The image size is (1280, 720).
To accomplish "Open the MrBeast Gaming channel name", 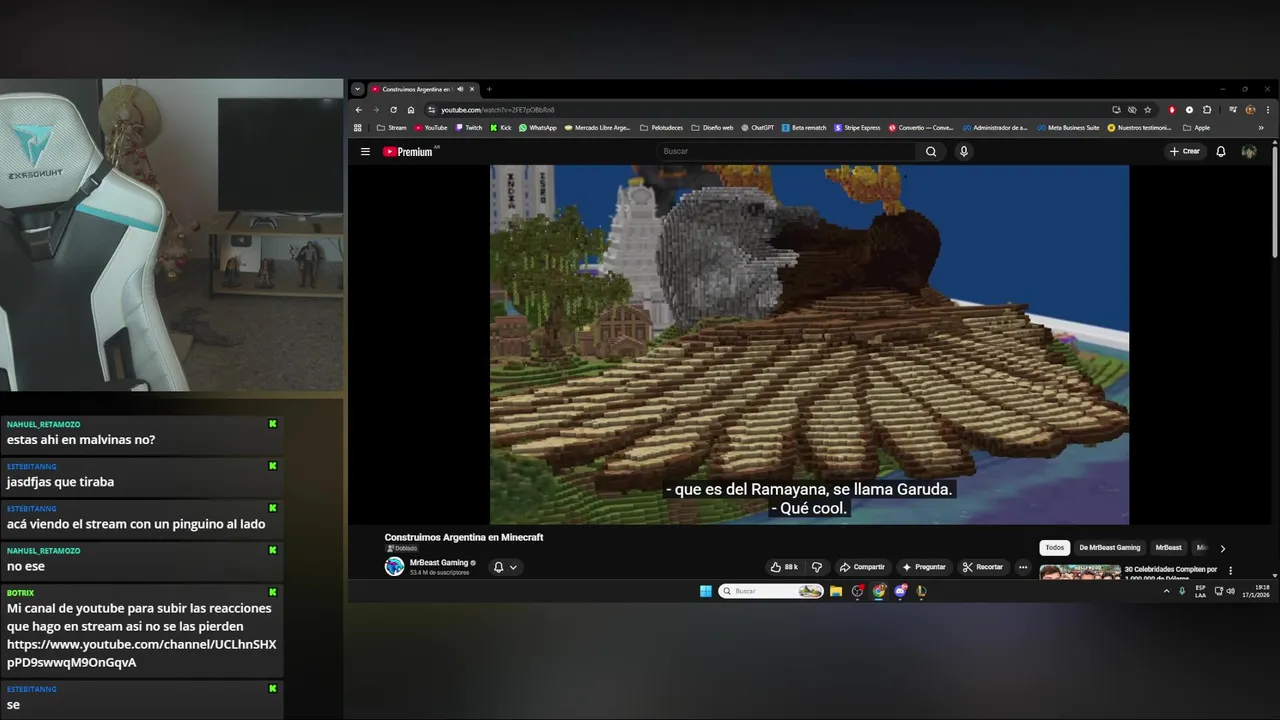I will click(439, 562).
